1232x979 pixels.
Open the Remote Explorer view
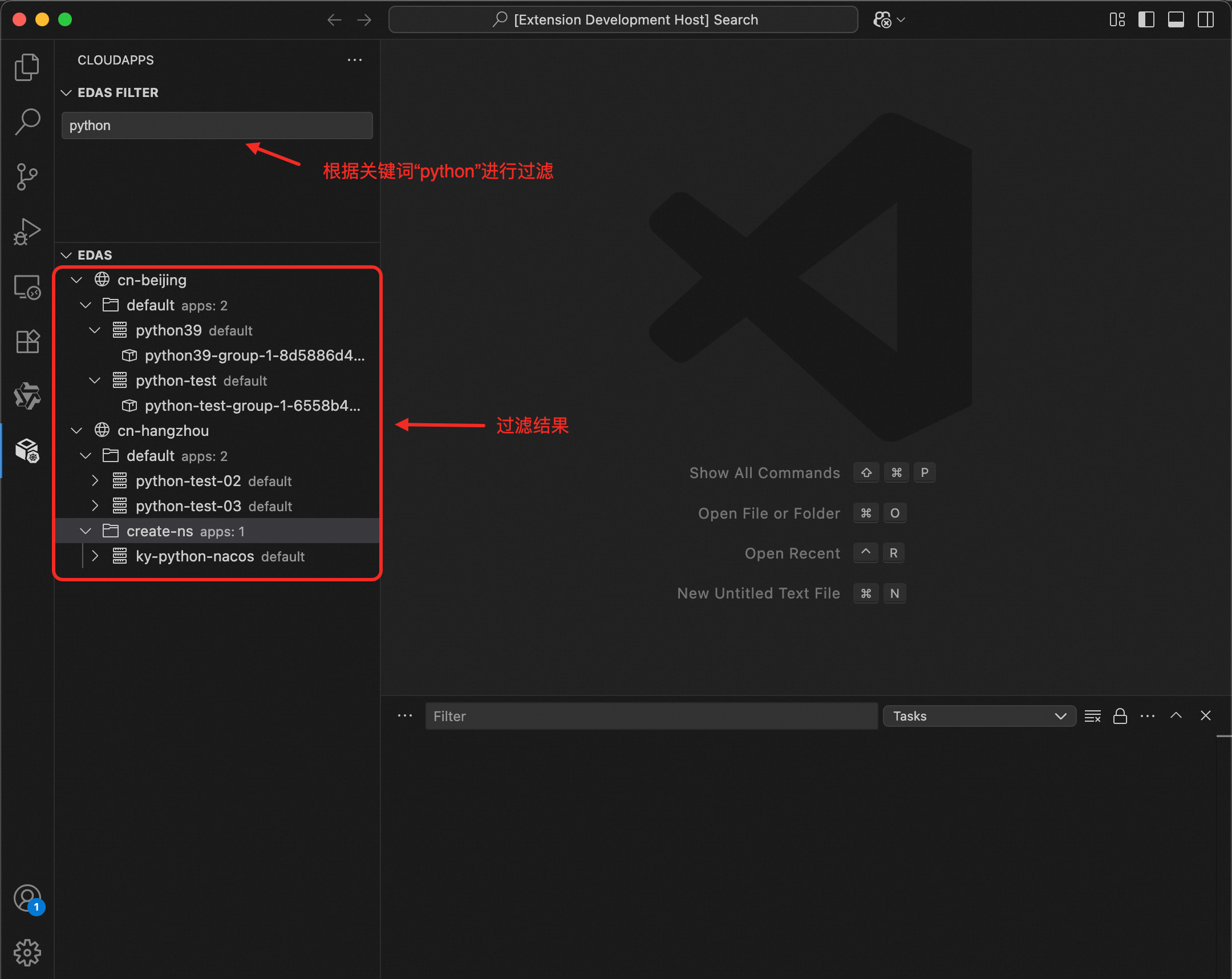pos(27,287)
